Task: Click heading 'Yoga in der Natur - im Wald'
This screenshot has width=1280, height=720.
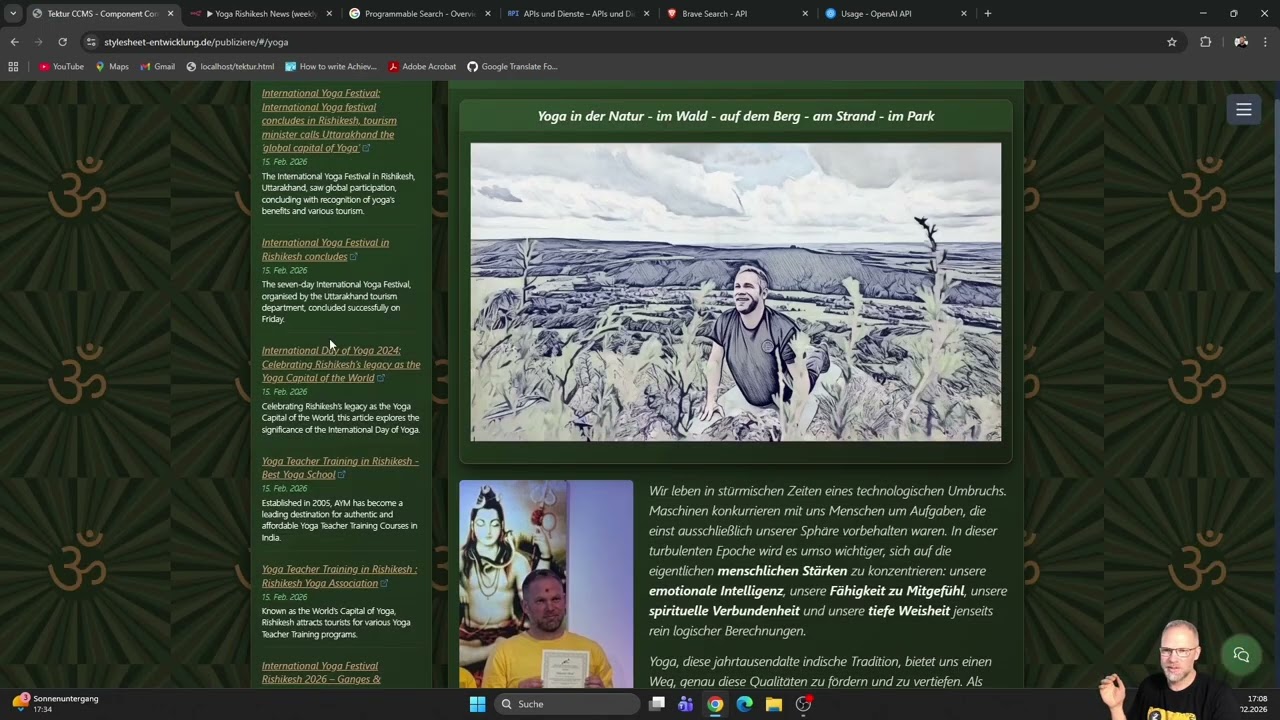Action: (736, 116)
